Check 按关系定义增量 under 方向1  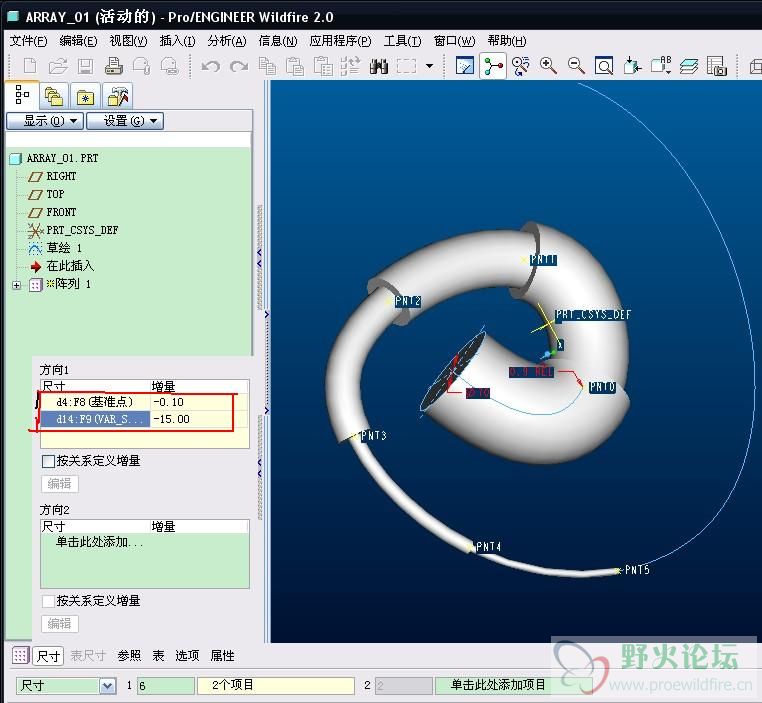[x=48, y=461]
